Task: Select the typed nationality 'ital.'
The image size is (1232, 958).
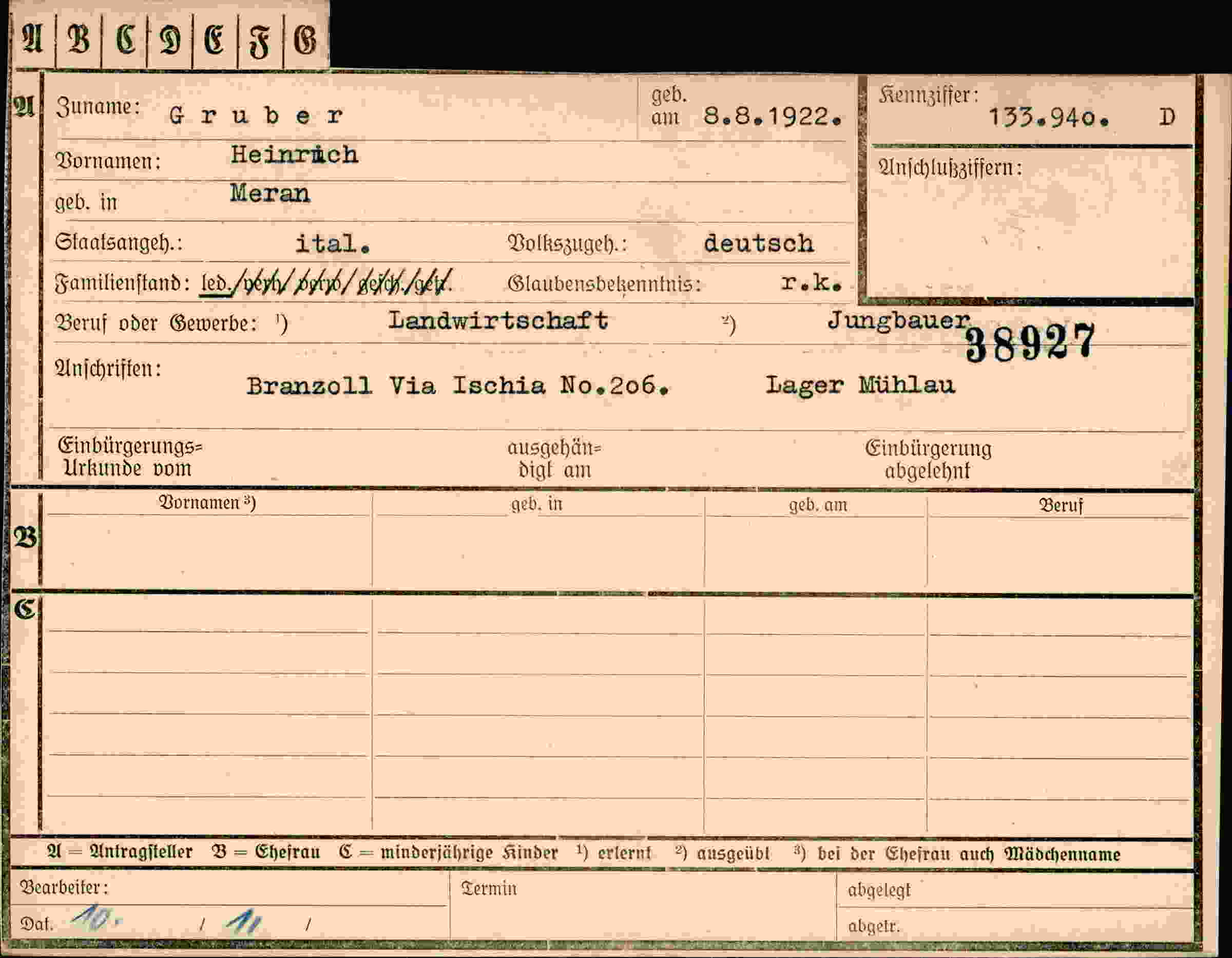Action: [x=333, y=243]
